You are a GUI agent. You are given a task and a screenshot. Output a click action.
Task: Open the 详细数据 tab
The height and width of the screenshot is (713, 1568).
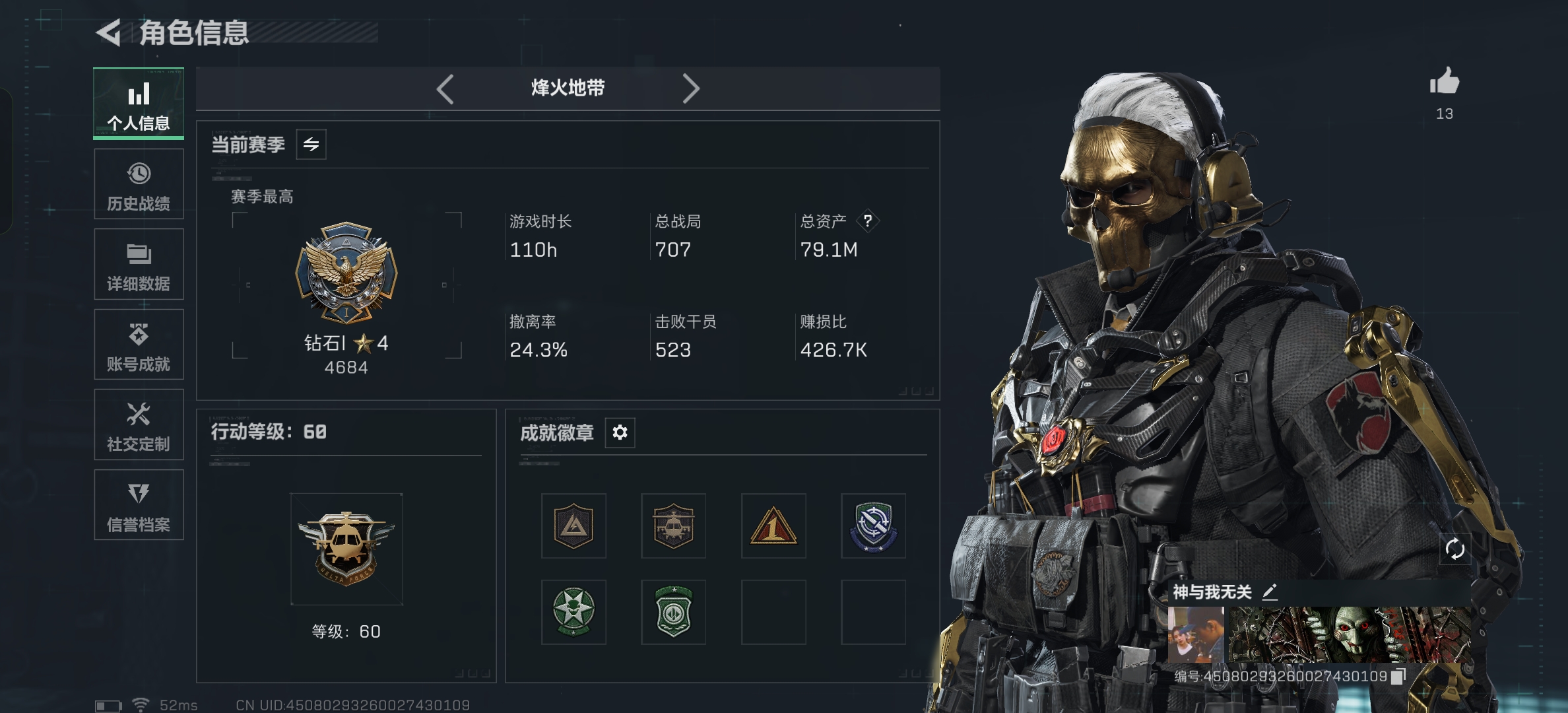tap(139, 264)
